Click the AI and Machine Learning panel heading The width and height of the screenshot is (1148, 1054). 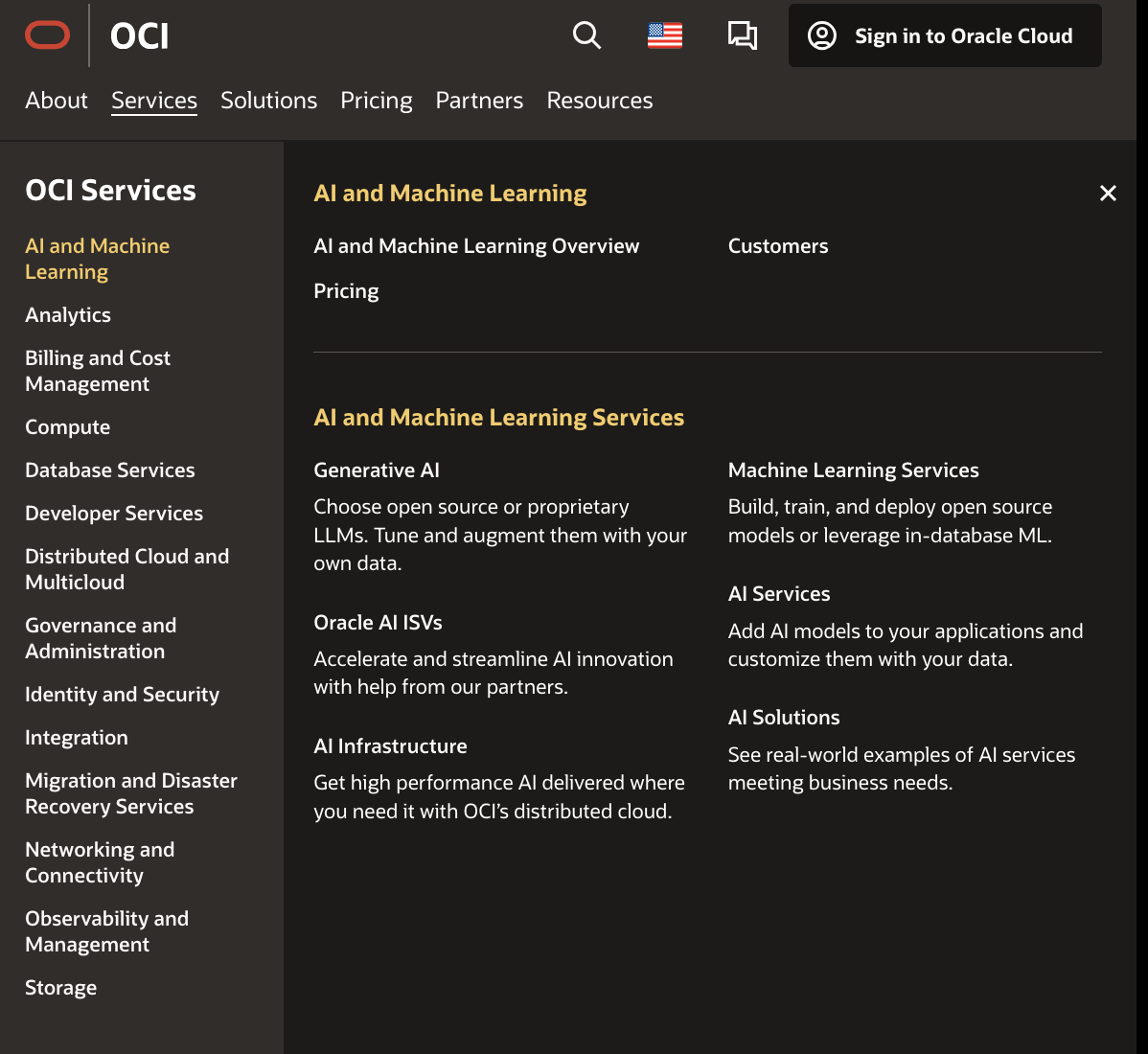[450, 194]
